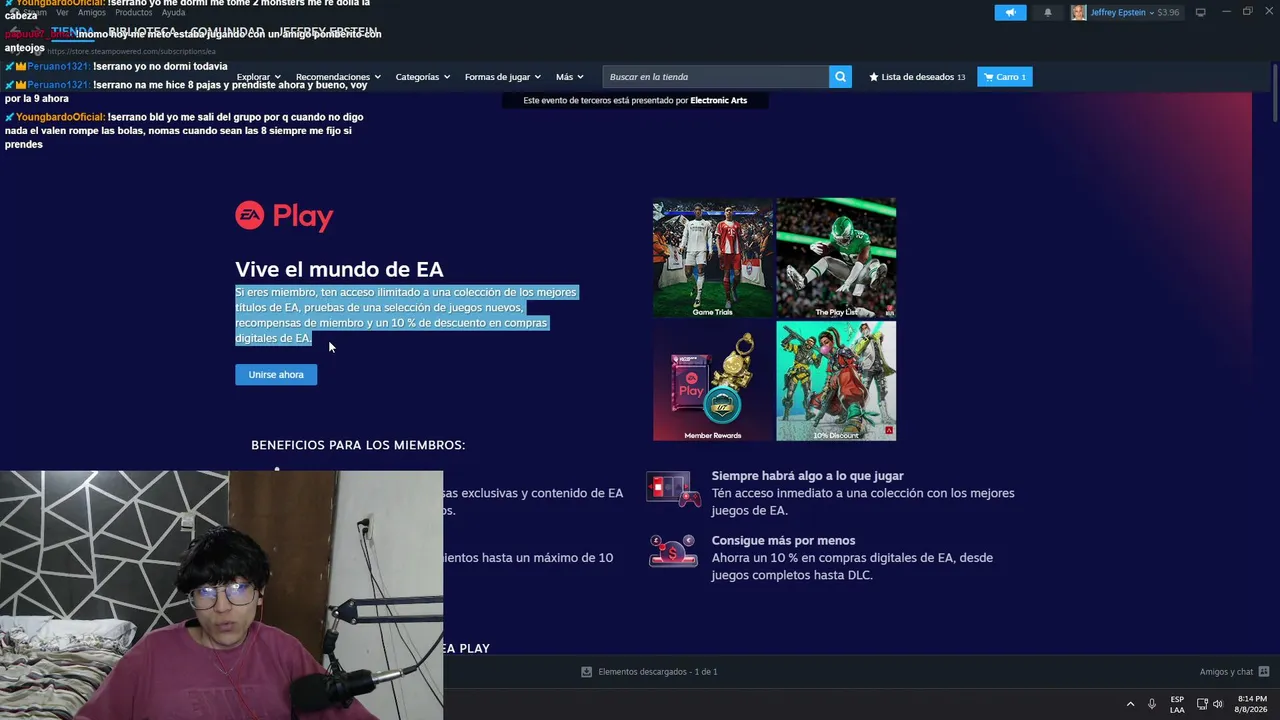
Task: Click the 'Consigue más por menos' title
Action: tap(783, 541)
